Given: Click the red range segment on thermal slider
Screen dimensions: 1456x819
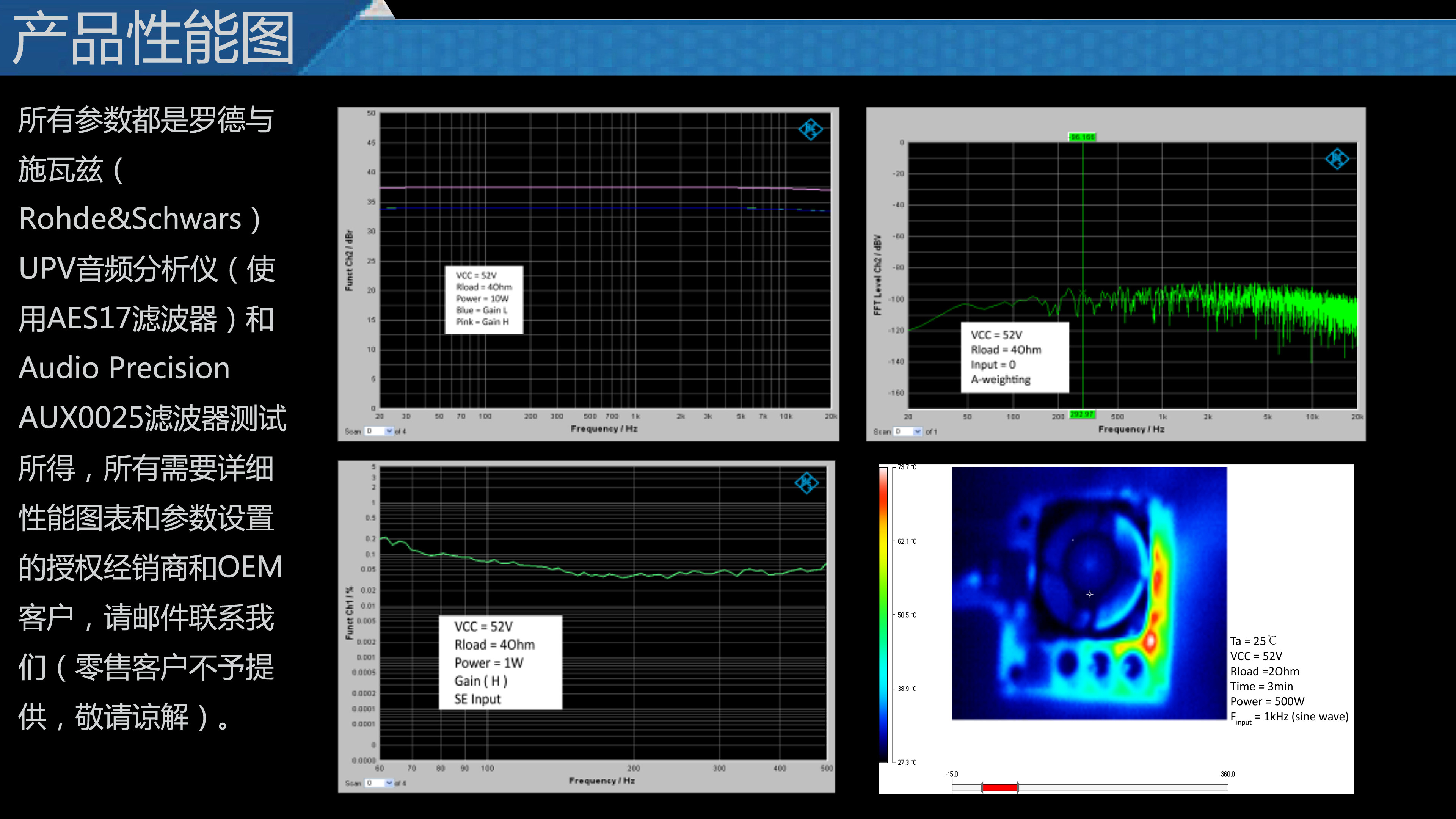Looking at the screenshot, I should (x=1000, y=788).
